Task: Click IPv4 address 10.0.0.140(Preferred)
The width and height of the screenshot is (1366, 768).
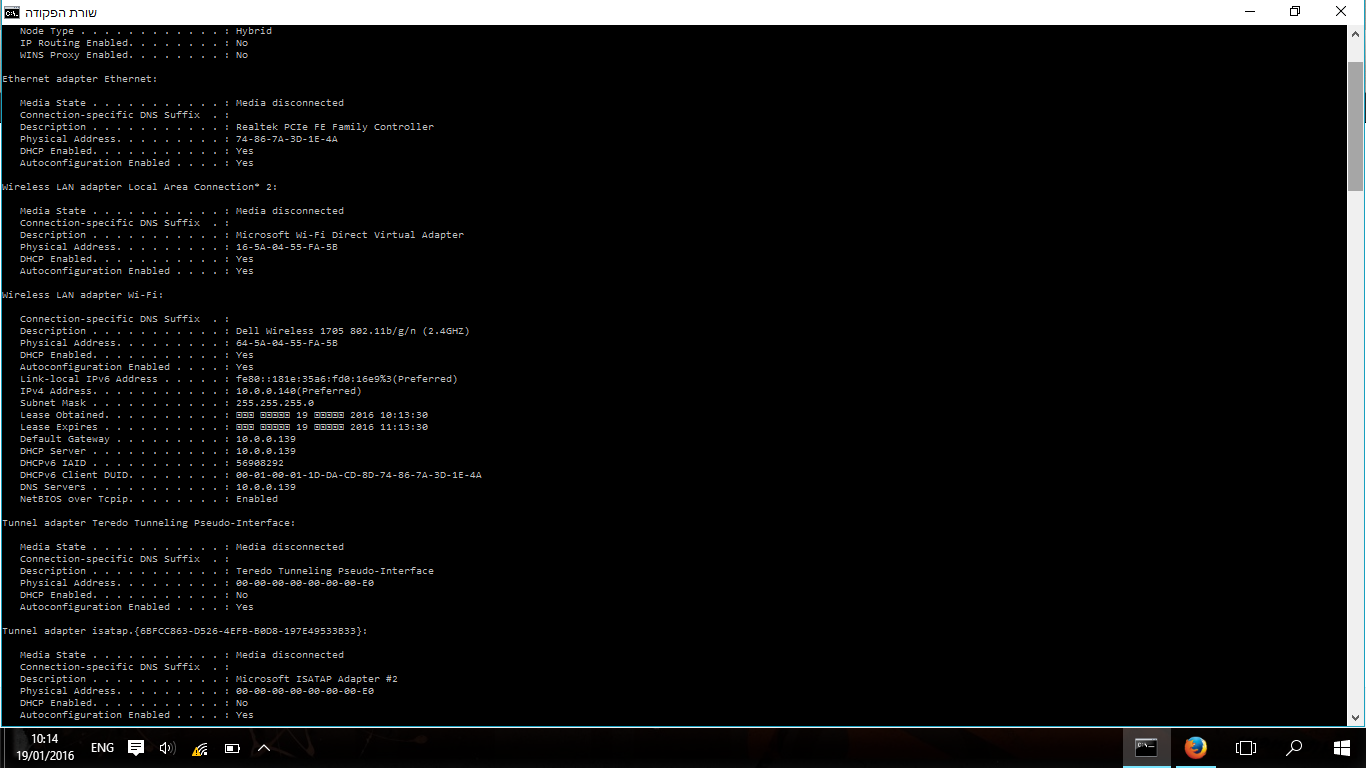Action: (x=299, y=391)
